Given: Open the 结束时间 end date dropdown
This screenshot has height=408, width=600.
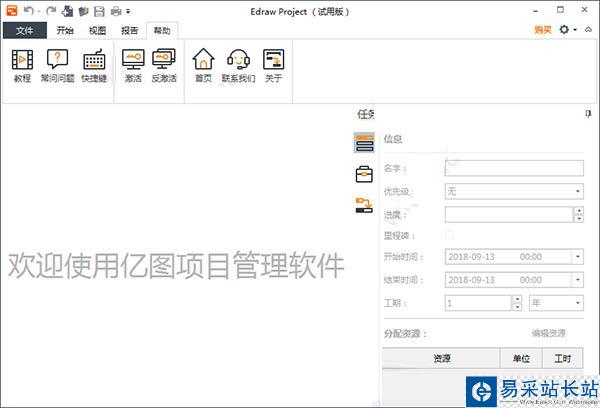Looking at the screenshot, I should tap(578, 280).
